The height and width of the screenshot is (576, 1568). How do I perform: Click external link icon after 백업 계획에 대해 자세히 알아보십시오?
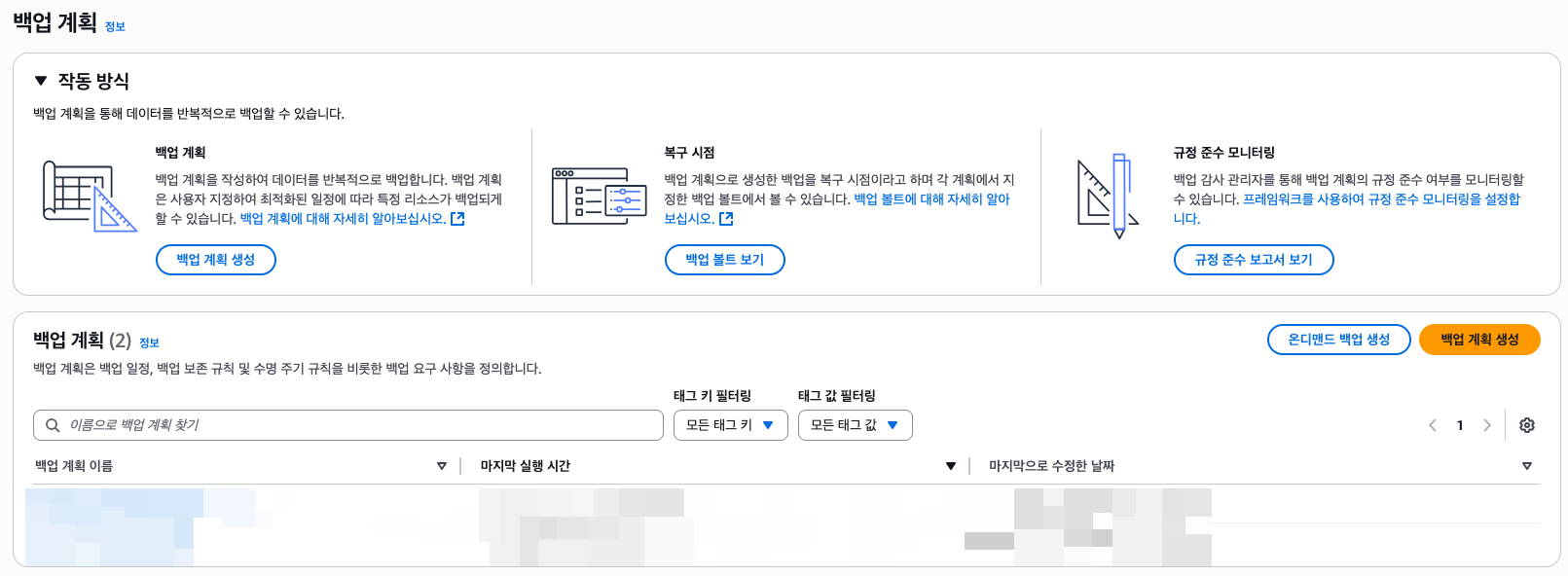coord(457,219)
